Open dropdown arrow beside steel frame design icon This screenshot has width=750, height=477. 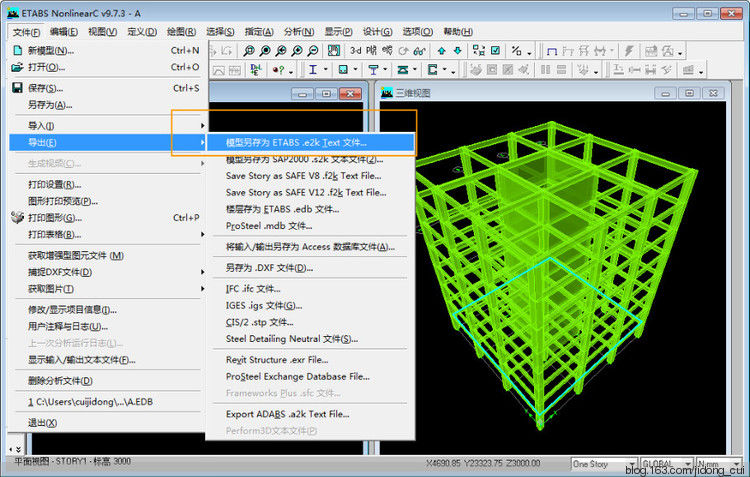pos(326,70)
